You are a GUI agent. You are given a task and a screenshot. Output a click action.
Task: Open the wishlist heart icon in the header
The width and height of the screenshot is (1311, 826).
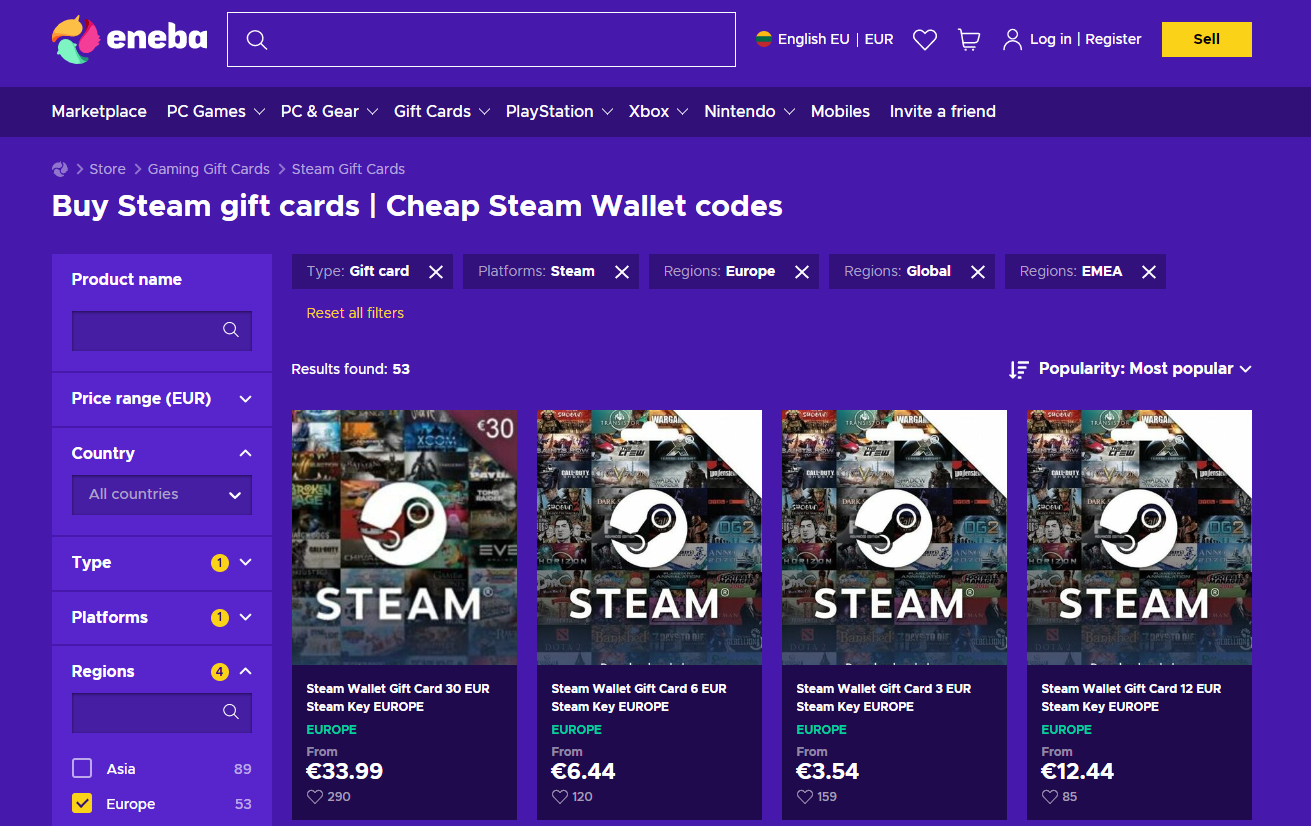[x=925, y=40]
